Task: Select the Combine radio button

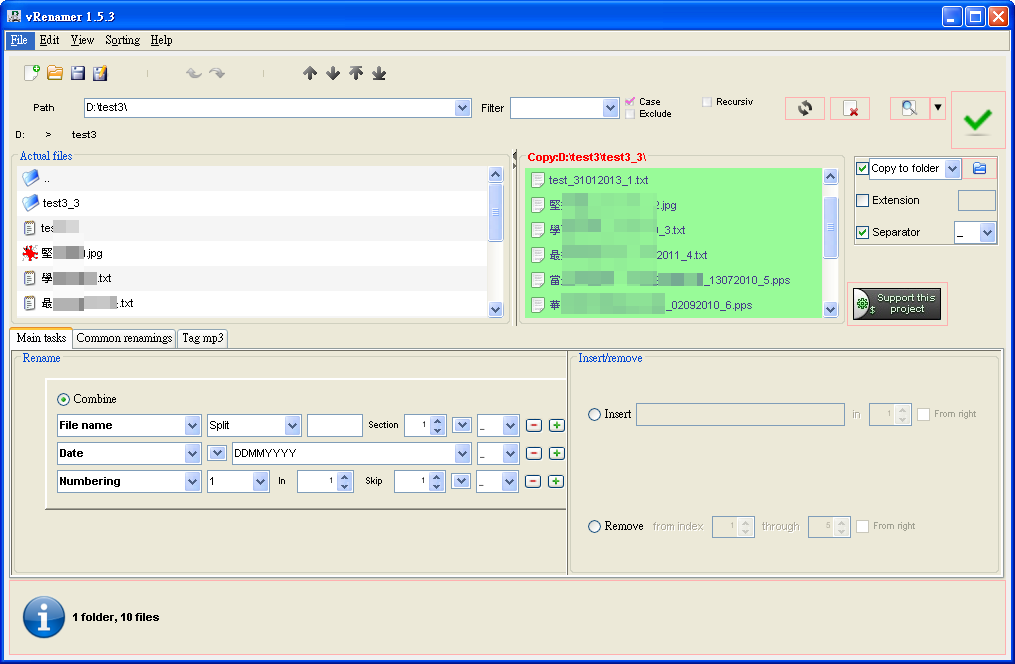Action: click(x=63, y=399)
